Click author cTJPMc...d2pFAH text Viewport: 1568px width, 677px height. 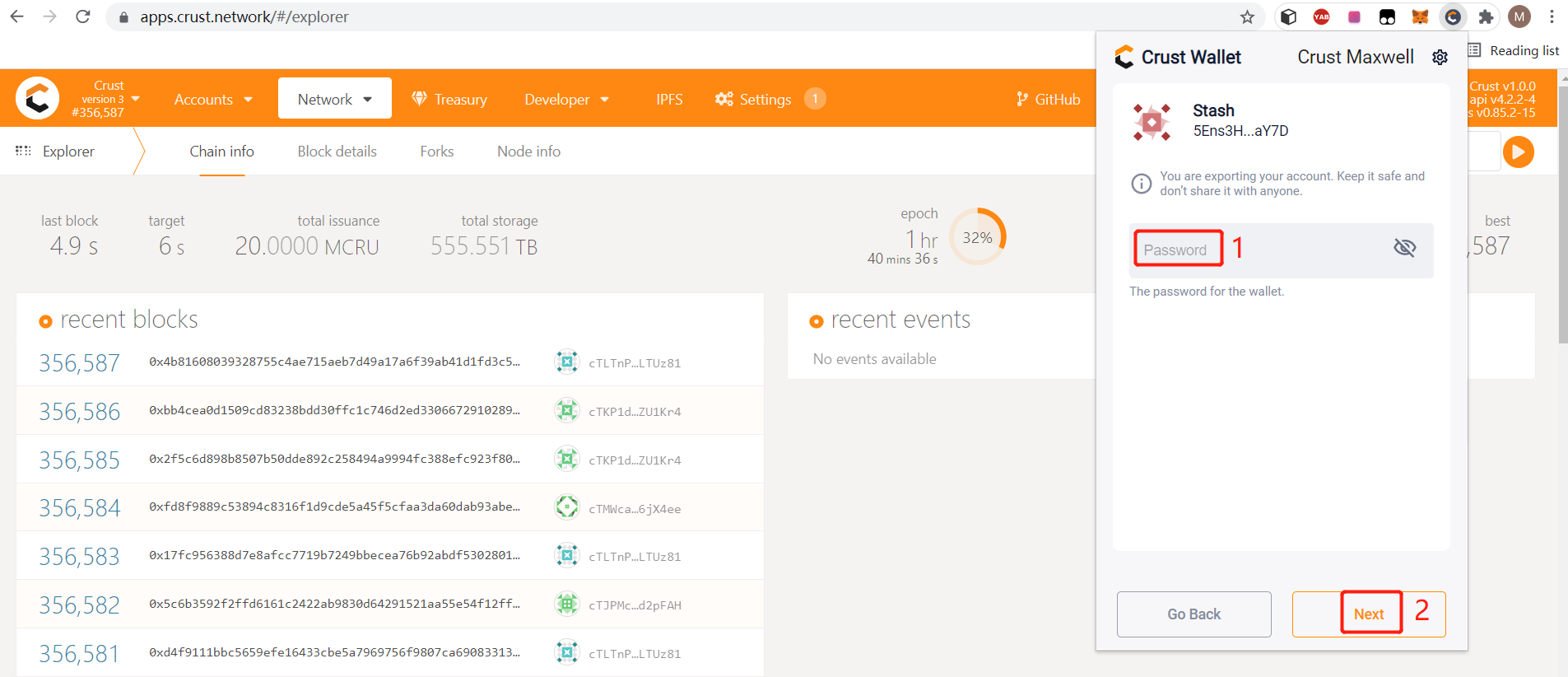[635, 605]
